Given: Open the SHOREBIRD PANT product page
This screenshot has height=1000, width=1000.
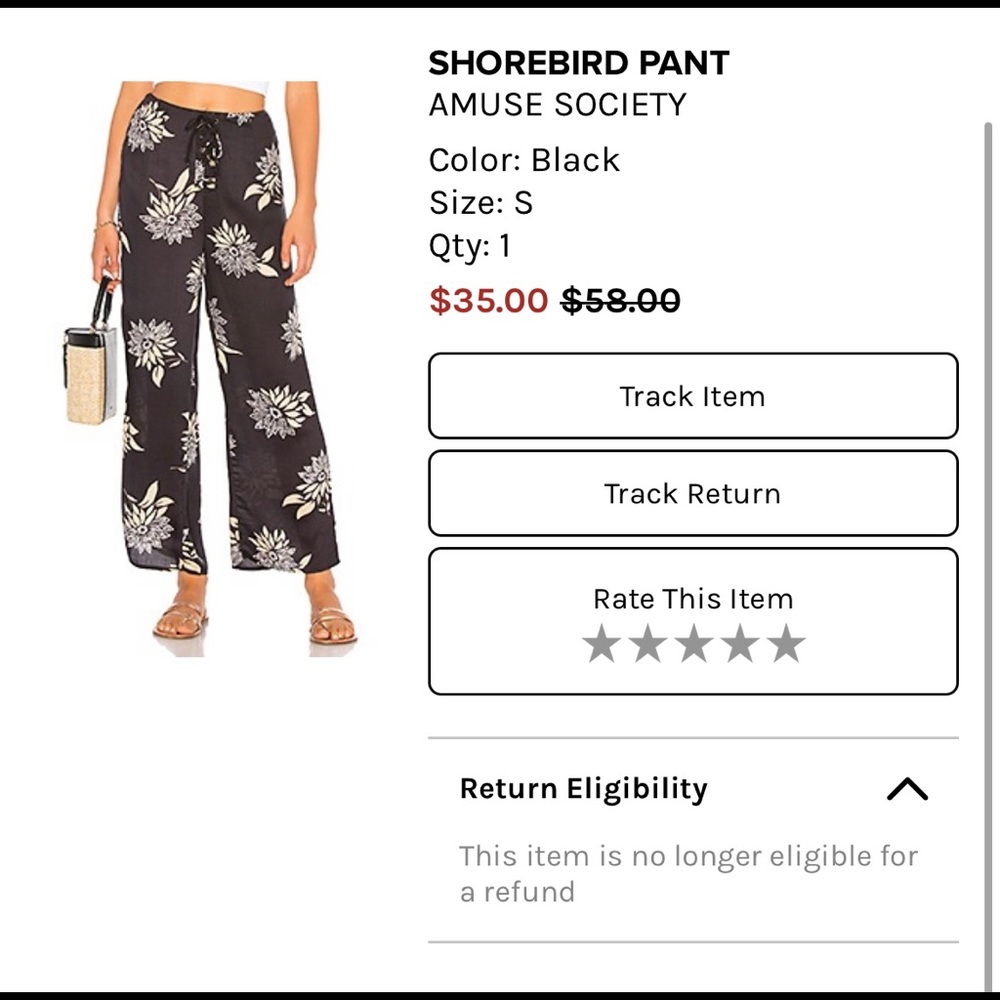Looking at the screenshot, I should pos(578,61).
